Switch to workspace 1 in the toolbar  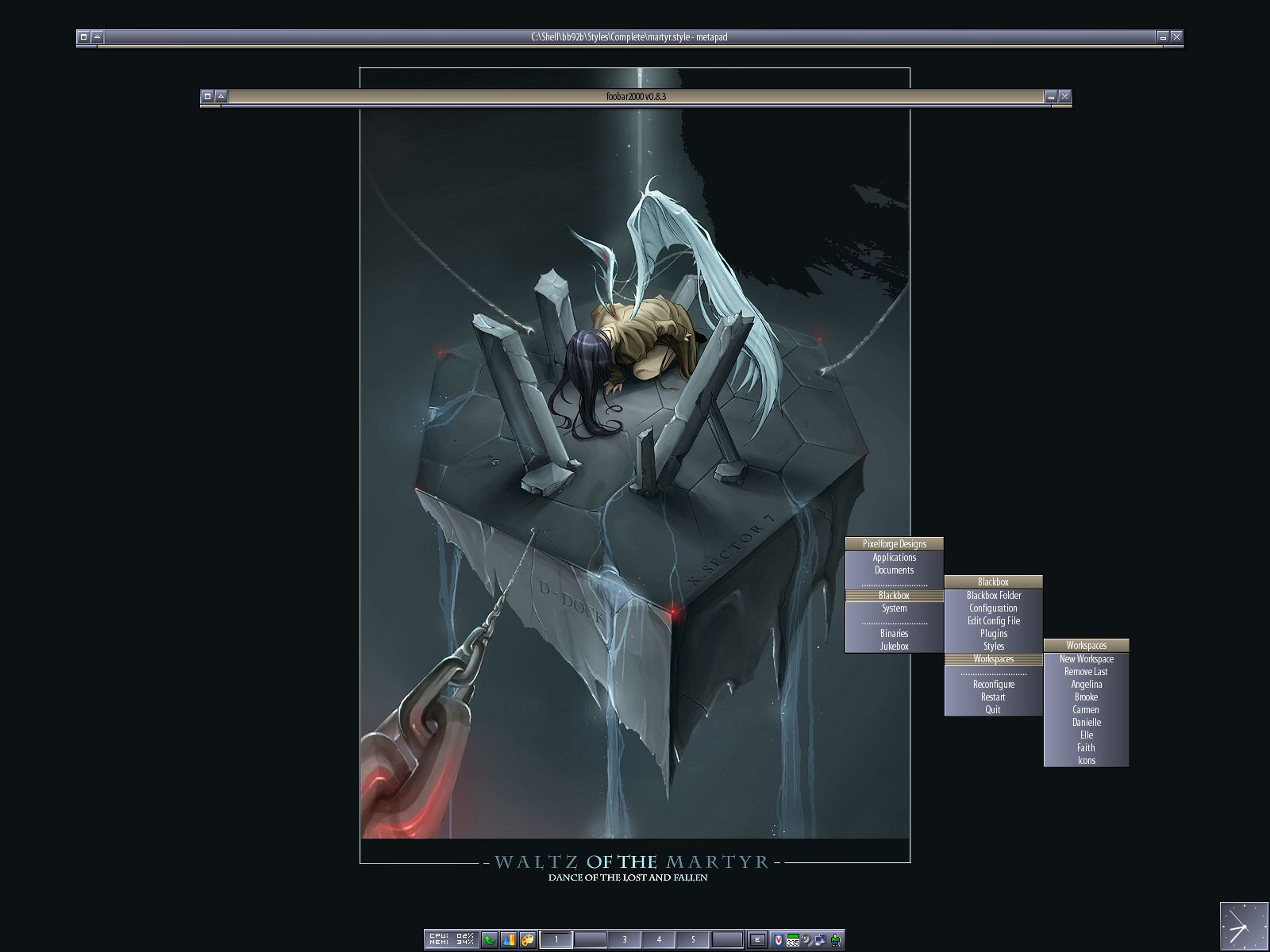556,940
